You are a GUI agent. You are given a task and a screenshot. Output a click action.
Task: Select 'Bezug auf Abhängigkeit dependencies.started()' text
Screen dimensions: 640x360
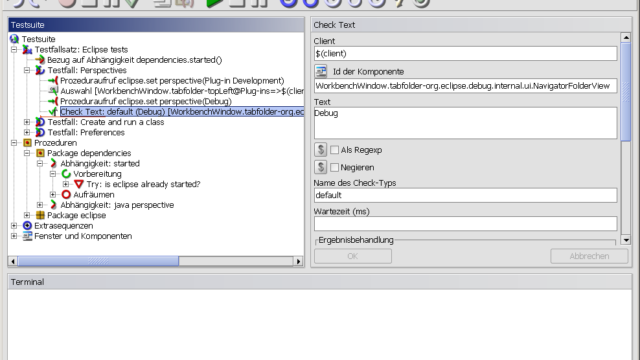tap(135, 60)
